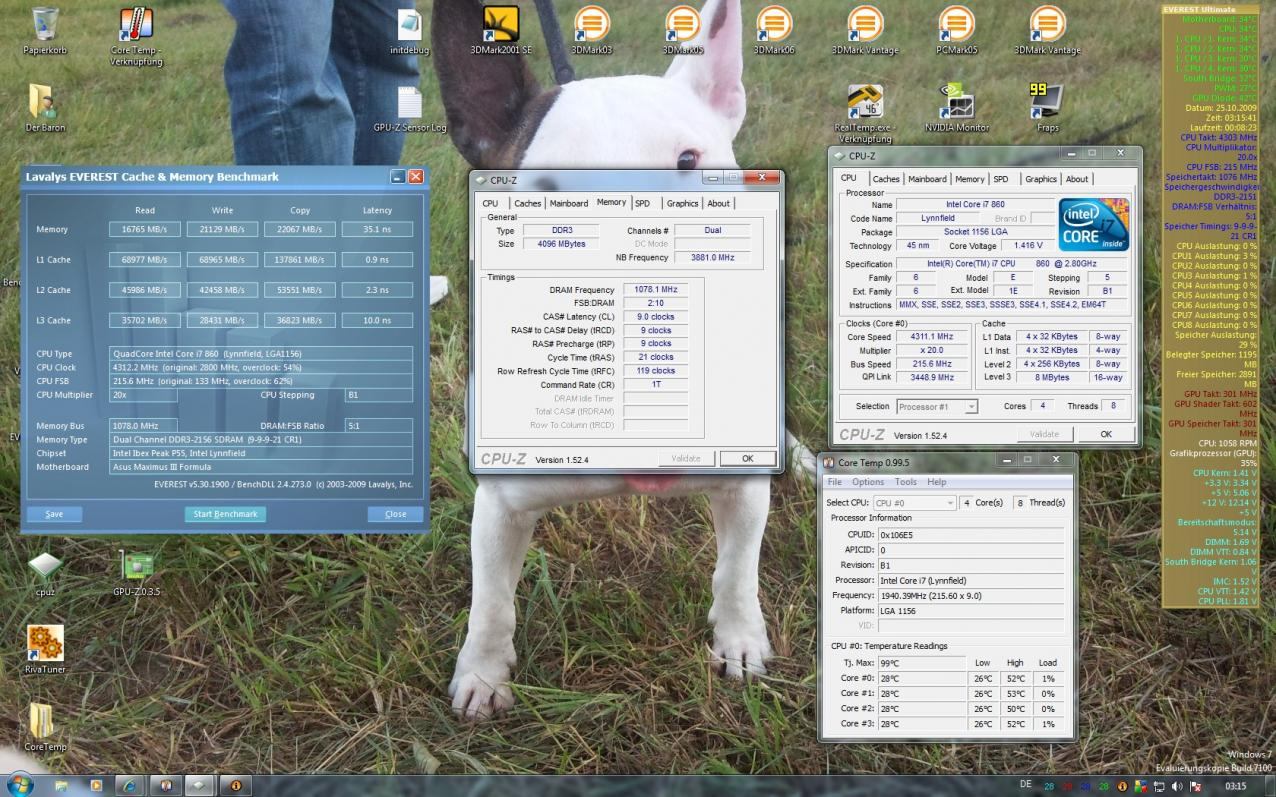This screenshot has height=797, width=1276.
Task: Select Mainboard tab in CPU-Z CPU window
Action: pos(927,179)
